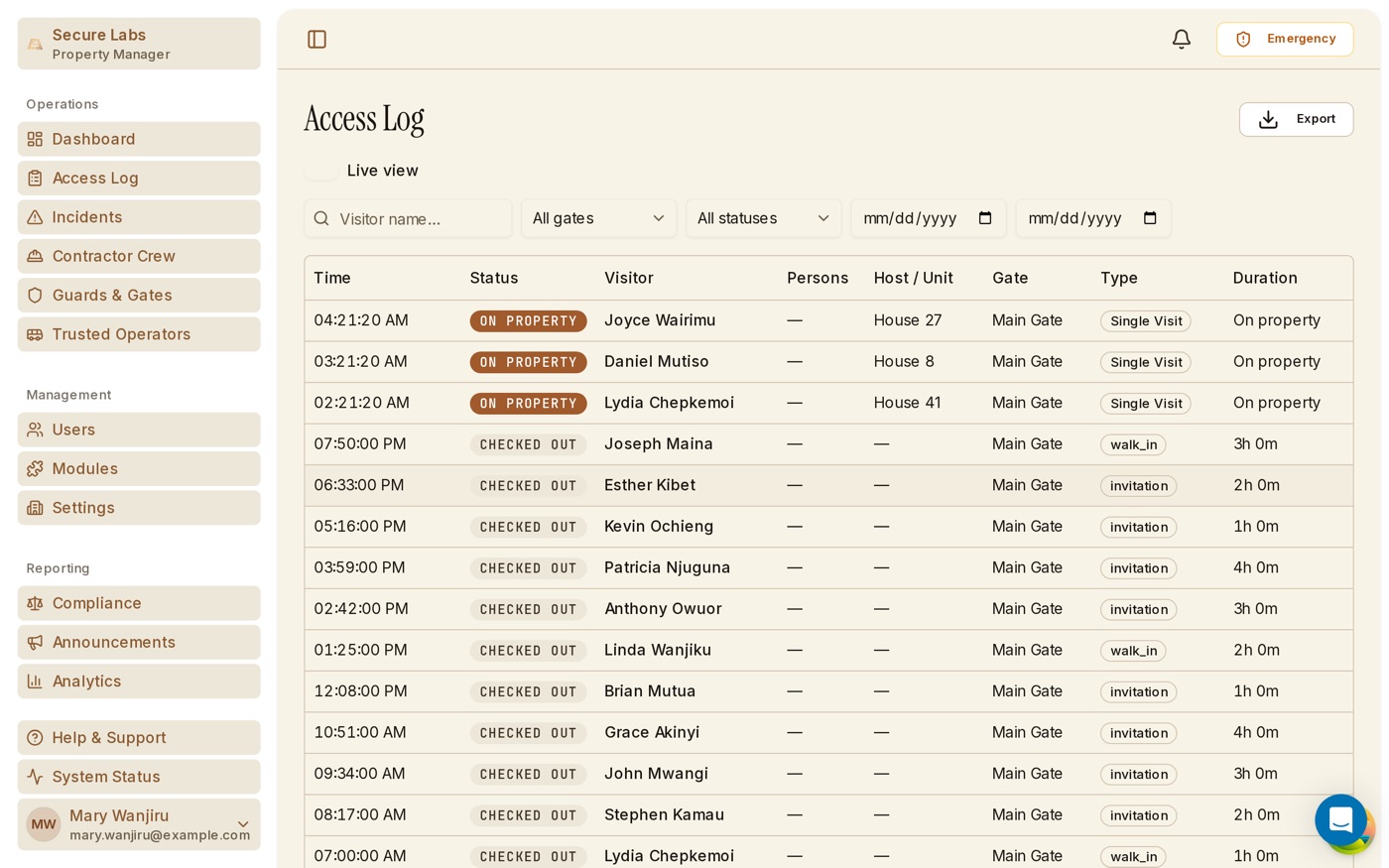Select the Daniel Mutiso row
The width and height of the screenshot is (1389, 868).
coord(828,362)
